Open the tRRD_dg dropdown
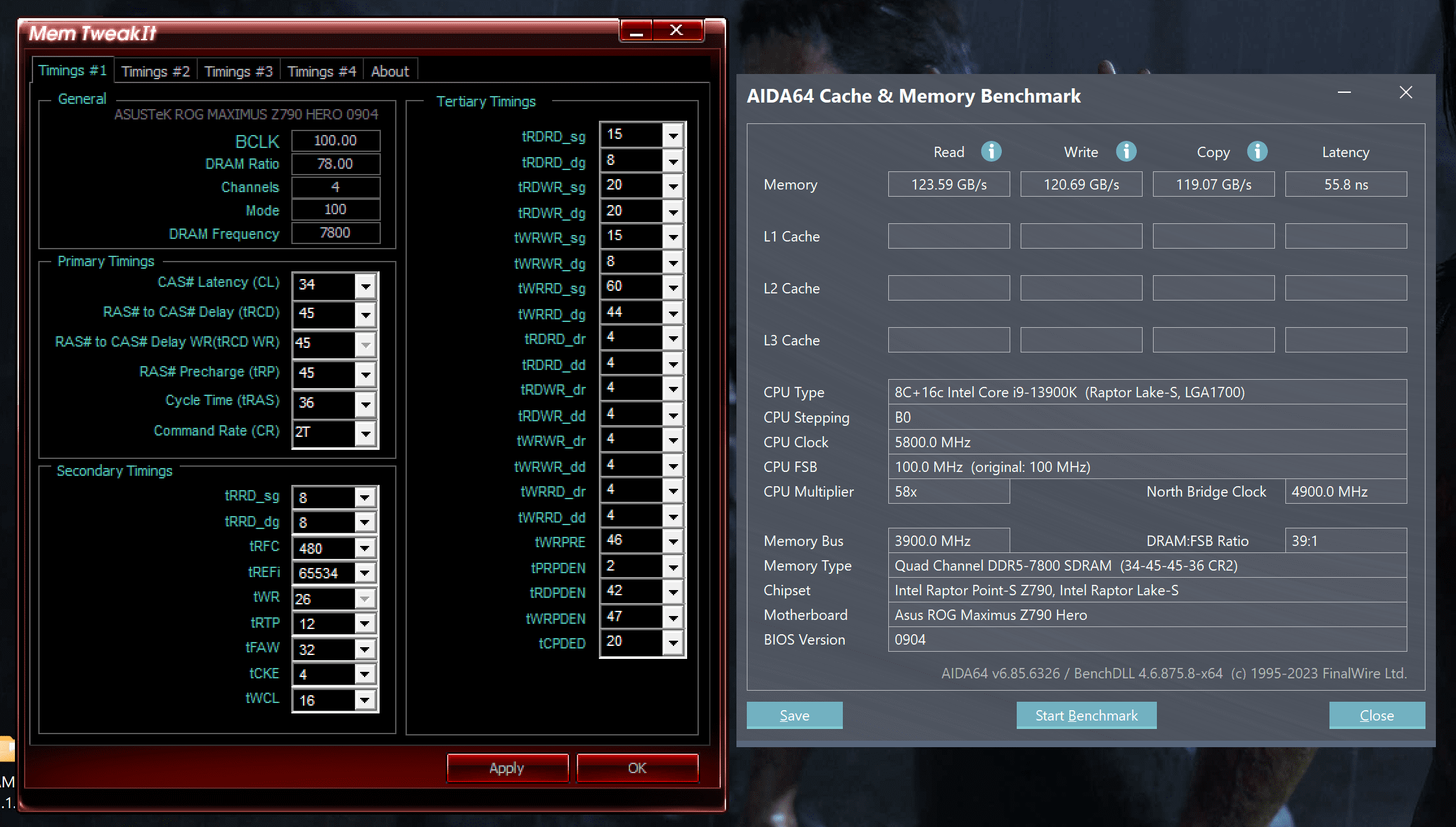This screenshot has width=1456, height=827. click(365, 523)
